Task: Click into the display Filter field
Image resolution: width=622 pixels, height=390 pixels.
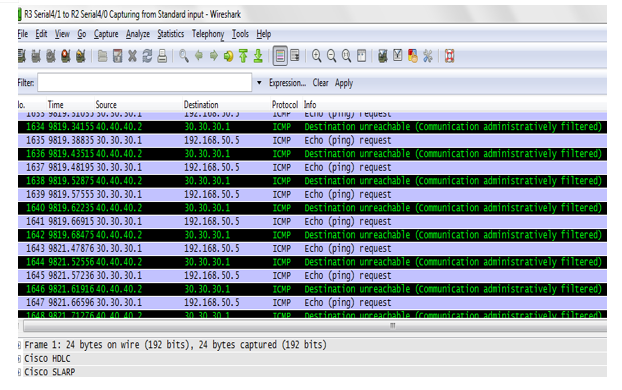Action: pos(144,83)
